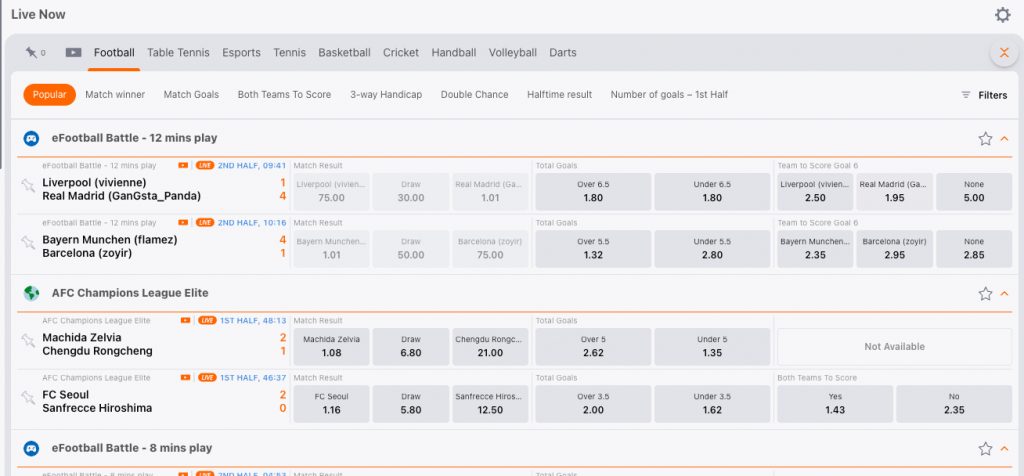Screen dimensions: 1024x476
Task: Bet Both Teams To Score Yes 1.43
Action: tap(835, 404)
